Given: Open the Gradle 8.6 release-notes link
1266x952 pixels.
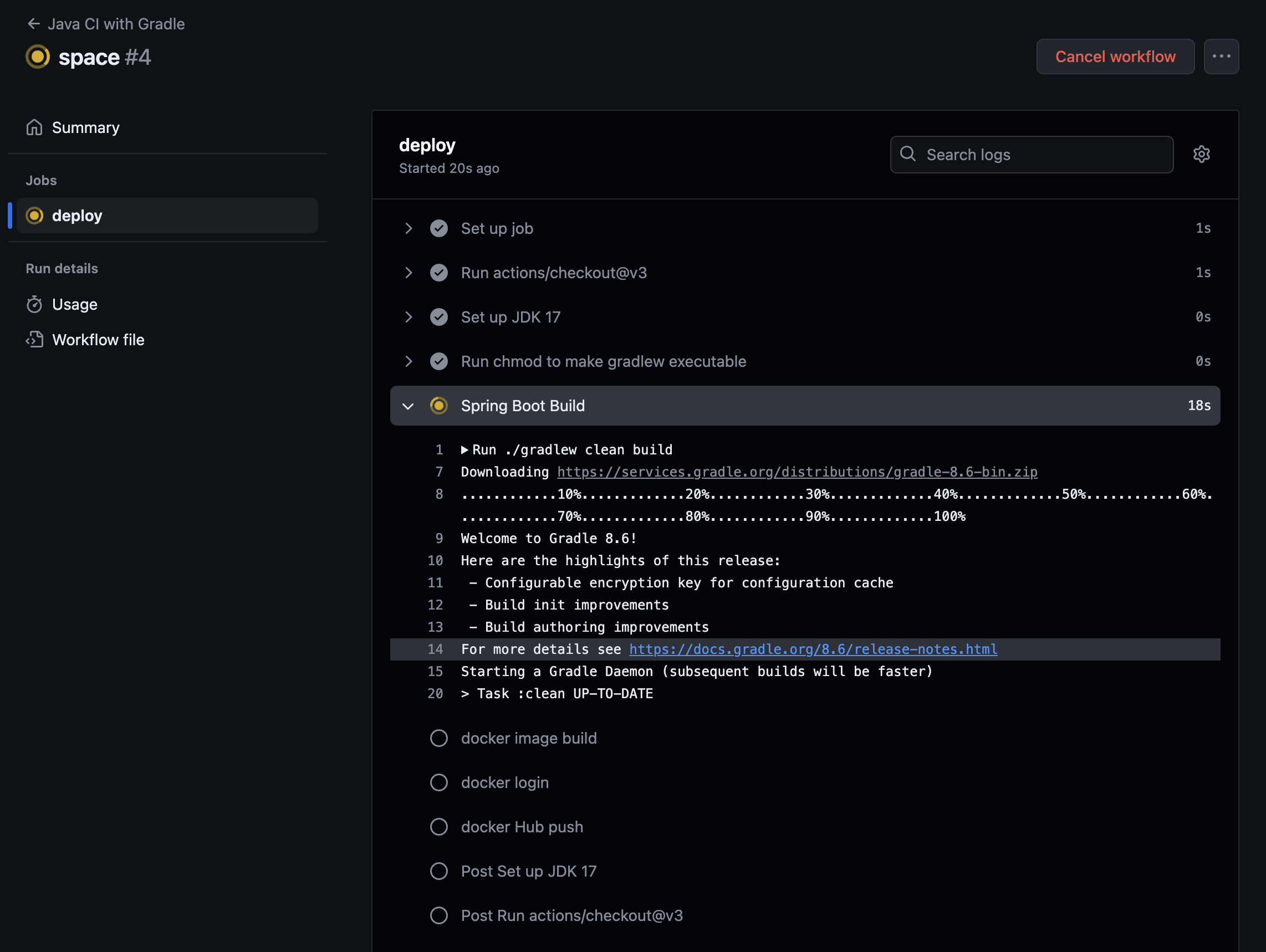Looking at the screenshot, I should pos(813,649).
